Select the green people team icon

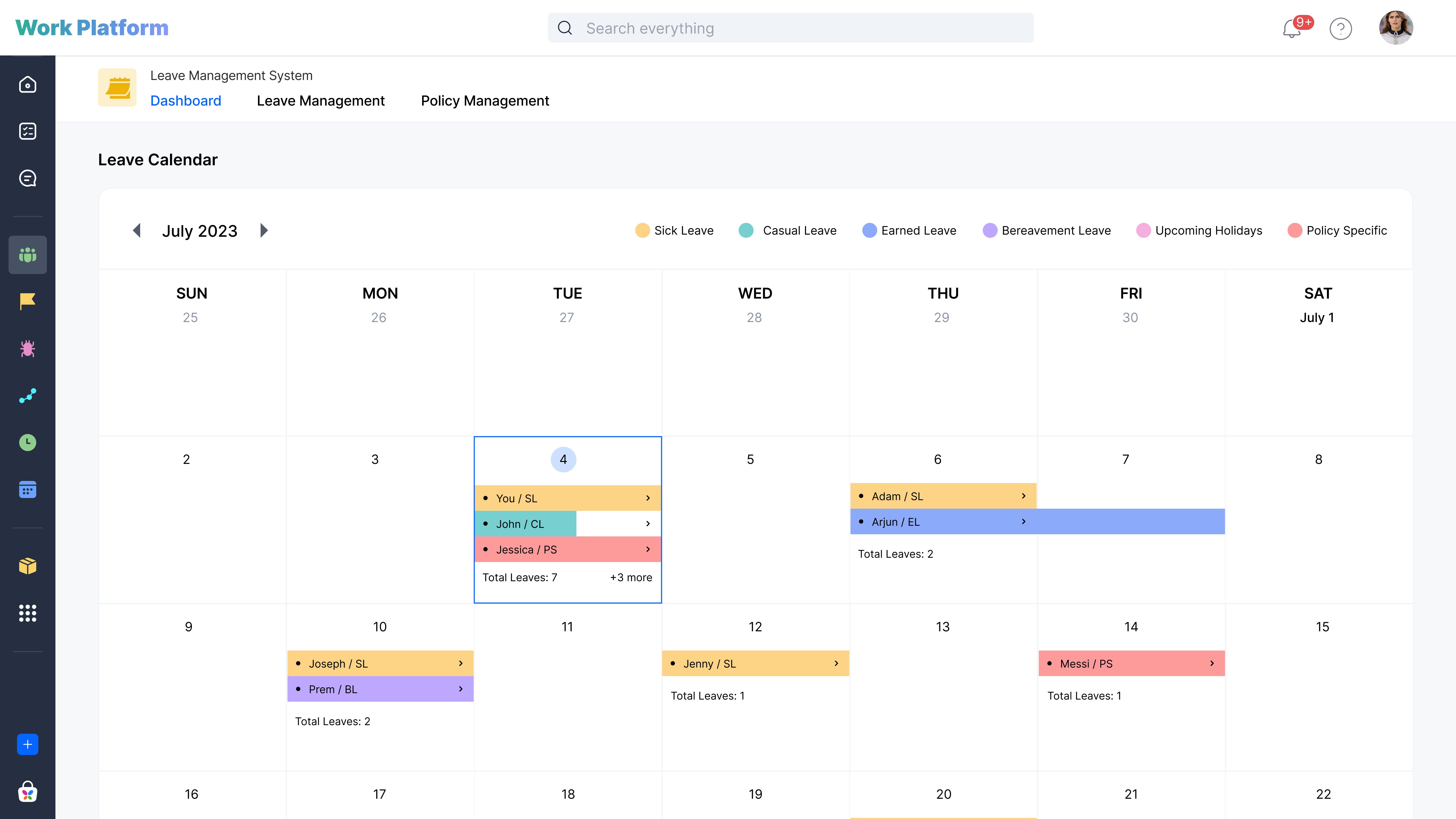(27, 255)
